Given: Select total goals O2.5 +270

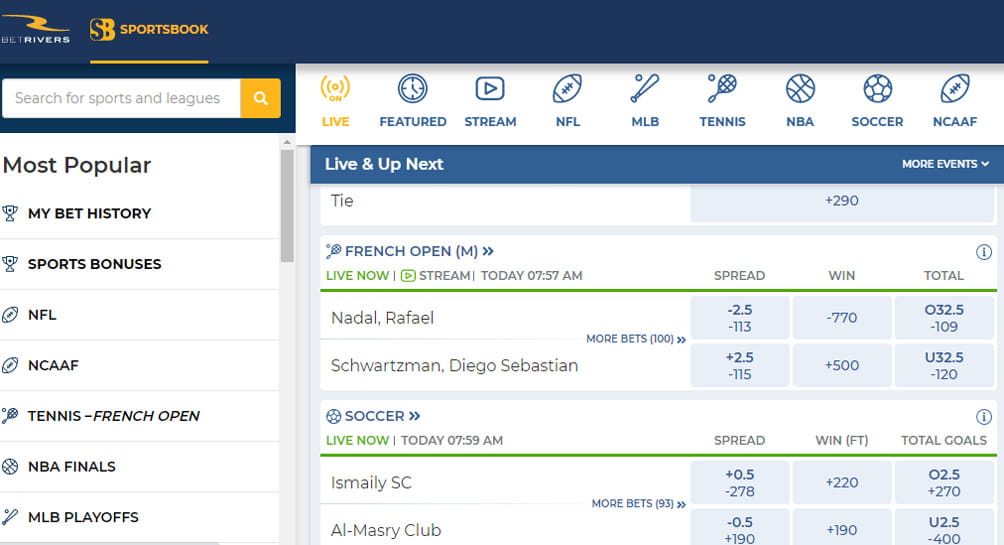Looking at the screenshot, I should coord(944,482).
